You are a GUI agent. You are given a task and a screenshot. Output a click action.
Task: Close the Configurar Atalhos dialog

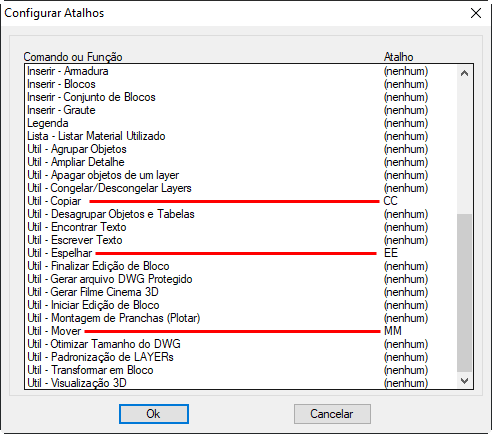pos(476,13)
